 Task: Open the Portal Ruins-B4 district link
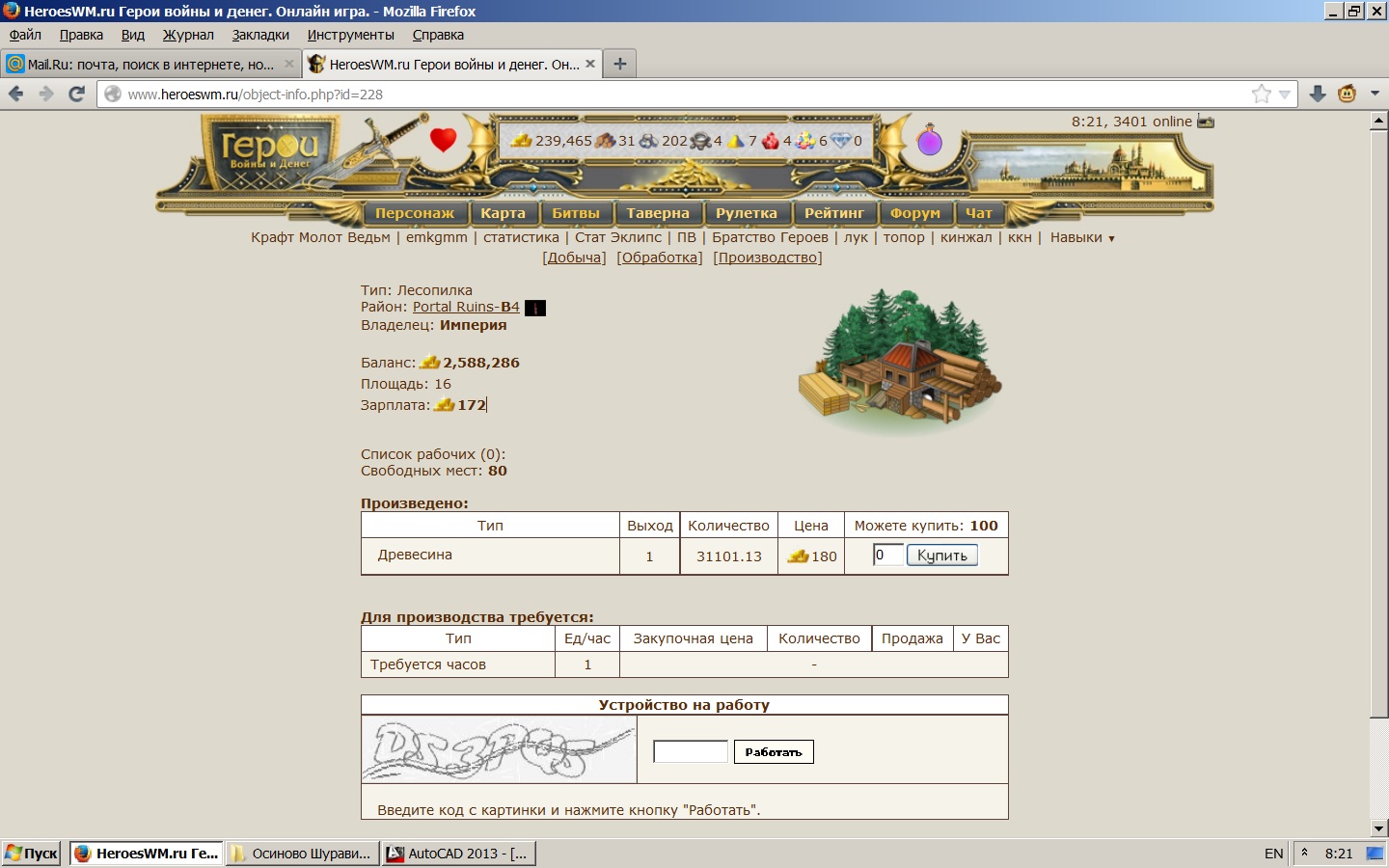[466, 307]
